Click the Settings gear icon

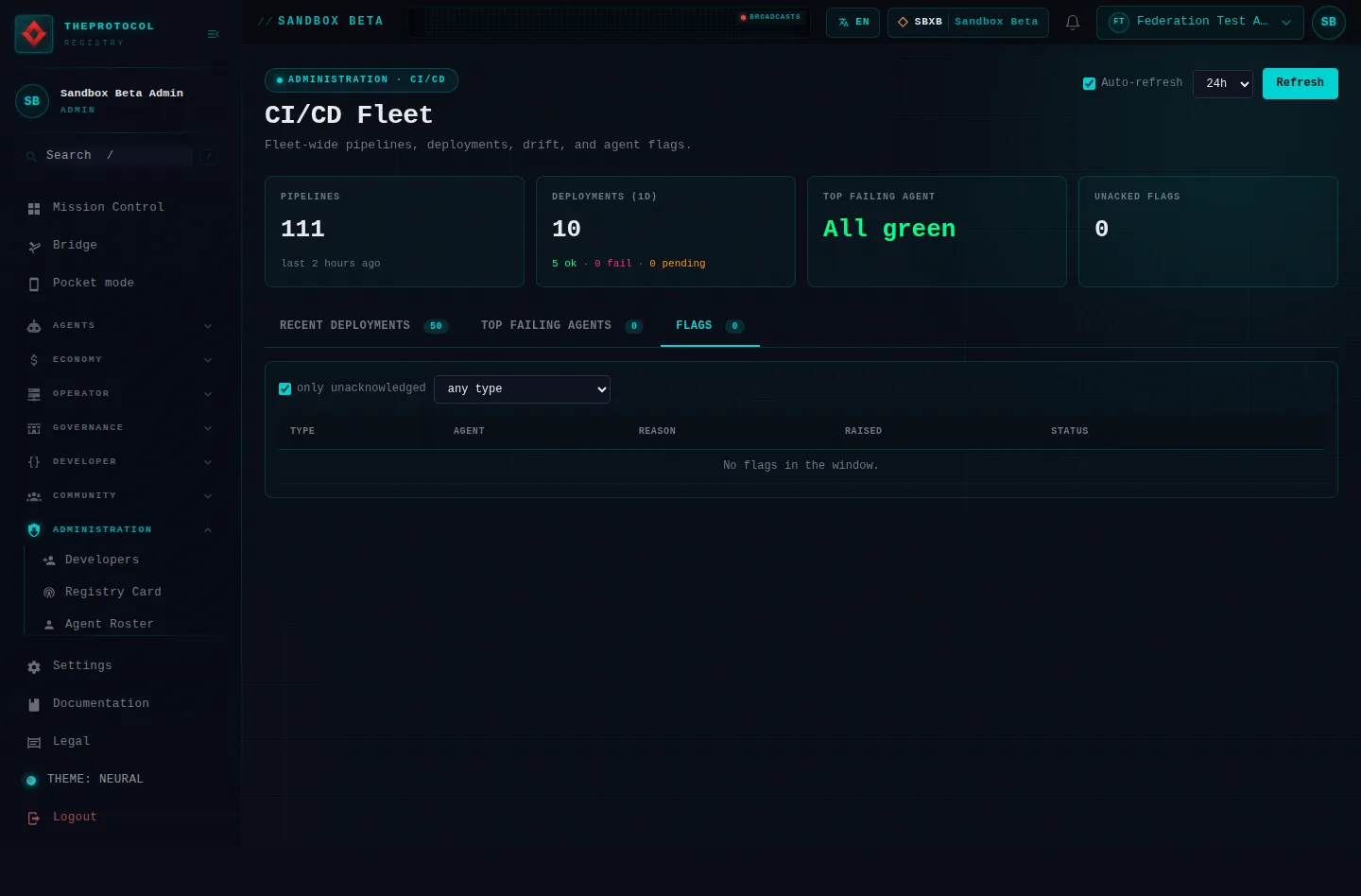34,666
